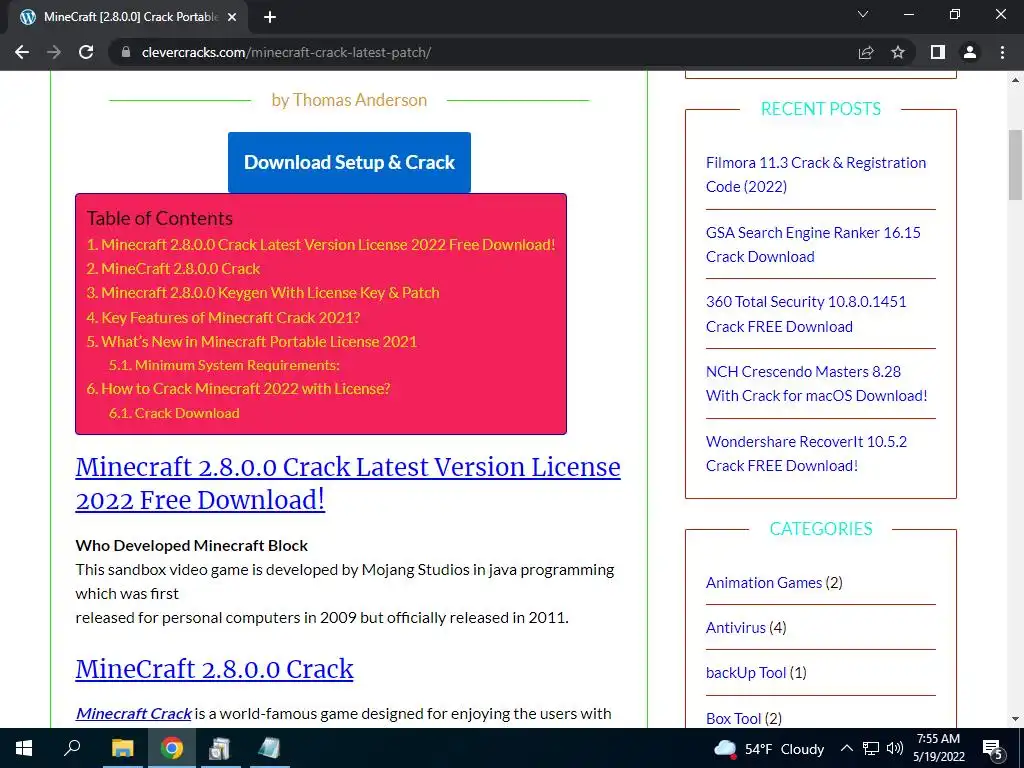Click the RECENT POSTS sidebar heading

click(x=821, y=108)
